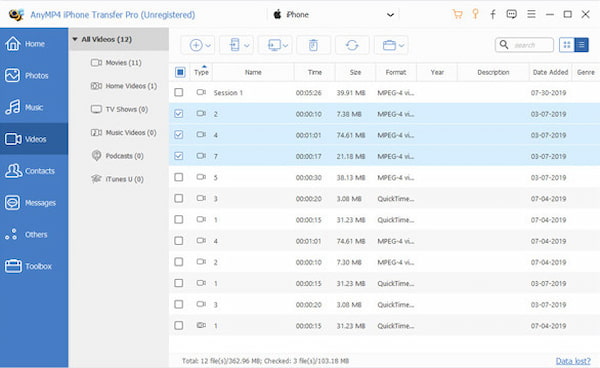Sort by the Size column header
This screenshot has width=600, height=368.
click(355, 72)
